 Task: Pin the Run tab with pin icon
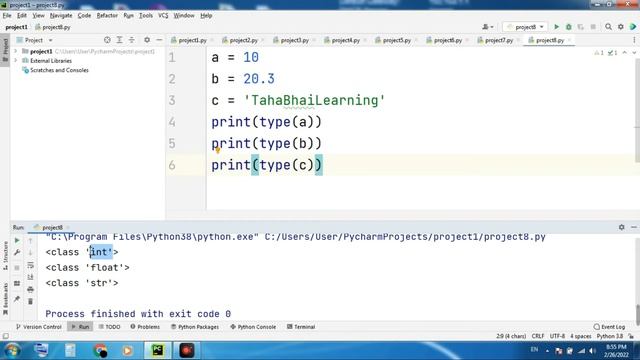coord(17,299)
